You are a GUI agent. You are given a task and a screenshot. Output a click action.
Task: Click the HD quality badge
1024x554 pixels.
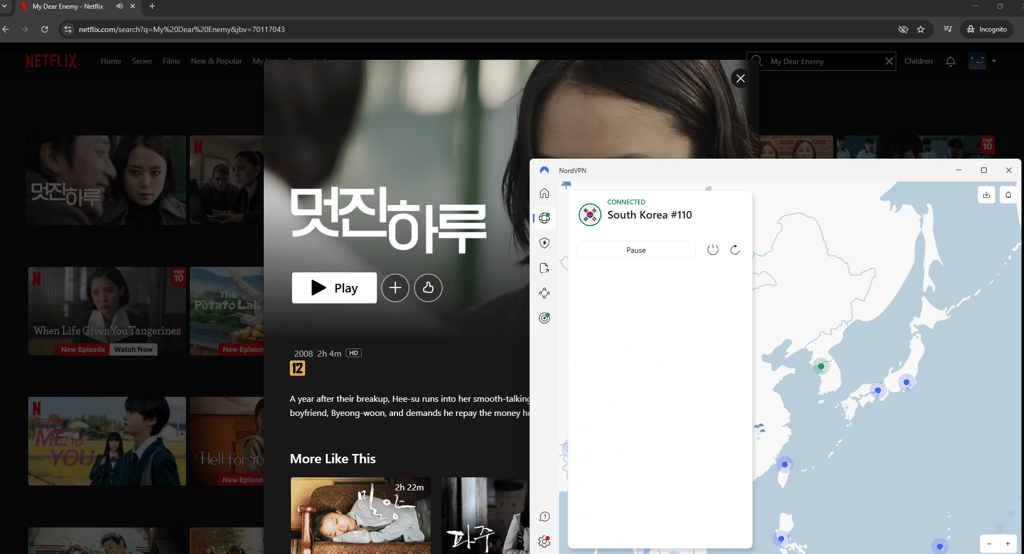coord(353,353)
